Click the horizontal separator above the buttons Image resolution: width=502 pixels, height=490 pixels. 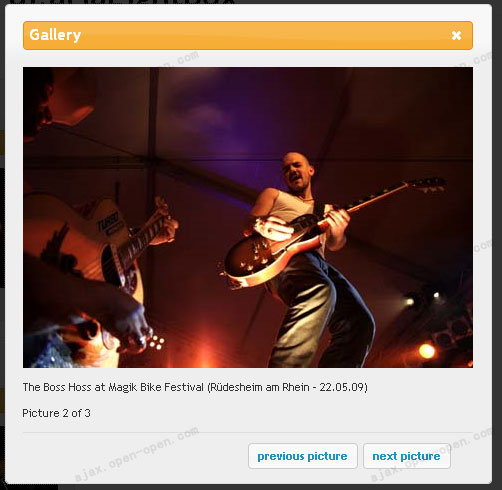(248, 433)
